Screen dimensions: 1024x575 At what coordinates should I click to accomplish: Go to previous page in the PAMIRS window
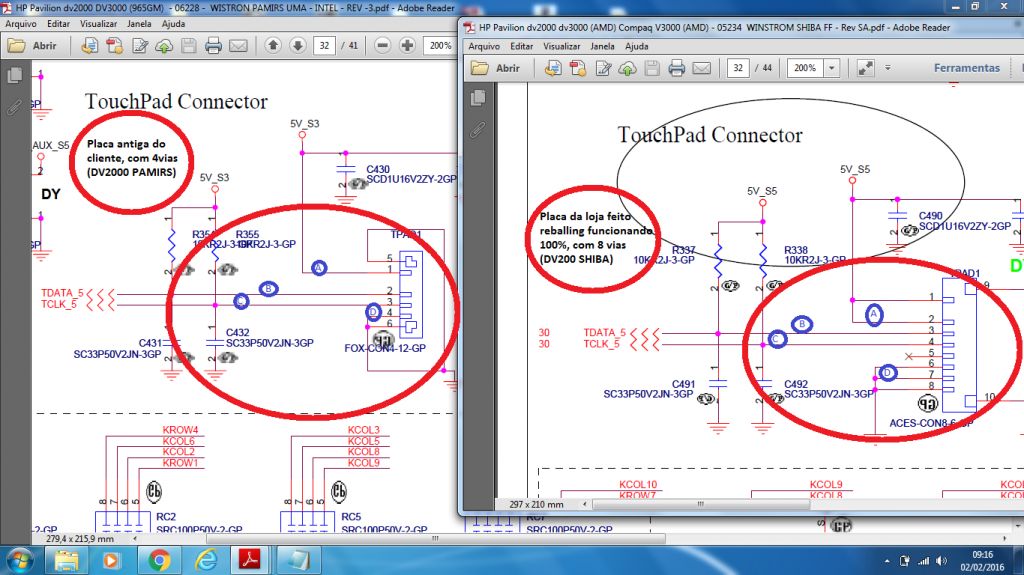pyautogui.click(x=273, y=46)
